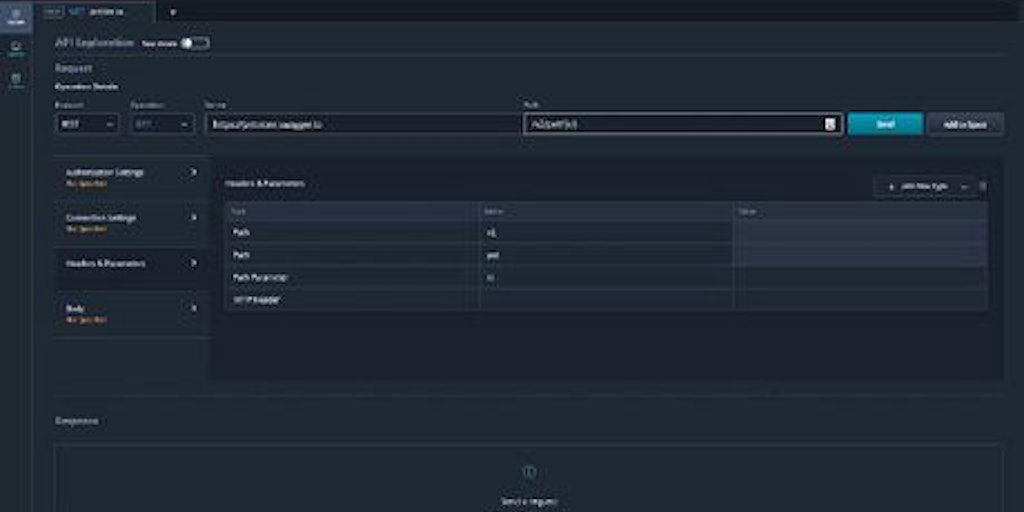Click the icon inside the Path field
This screenshot has width=1024, height=512.
[830, 124]
